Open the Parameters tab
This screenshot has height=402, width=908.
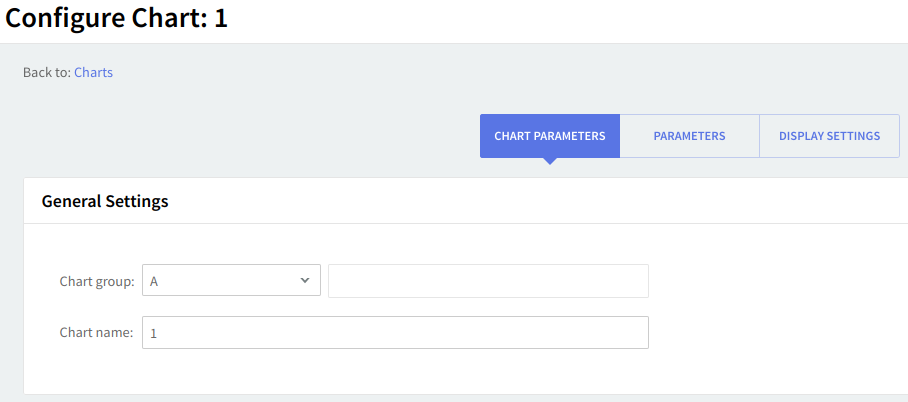point(689,136)
